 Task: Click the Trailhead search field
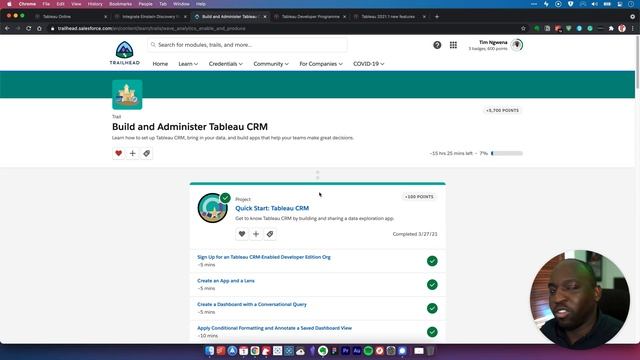tap(247, 45)
